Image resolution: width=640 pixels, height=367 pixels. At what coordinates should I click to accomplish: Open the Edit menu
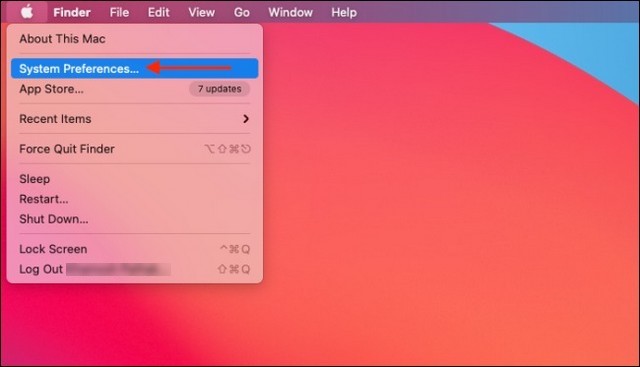158,12
